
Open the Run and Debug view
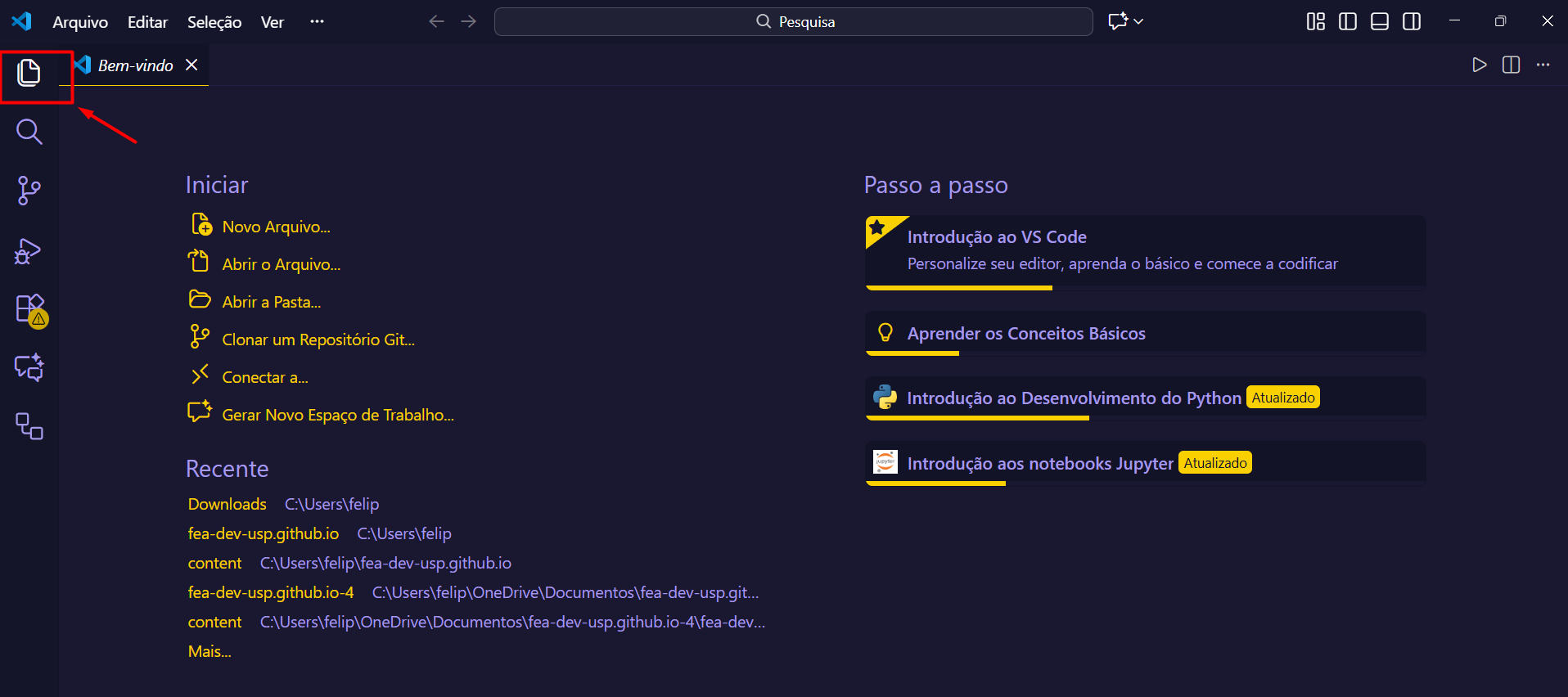point(29,251)
